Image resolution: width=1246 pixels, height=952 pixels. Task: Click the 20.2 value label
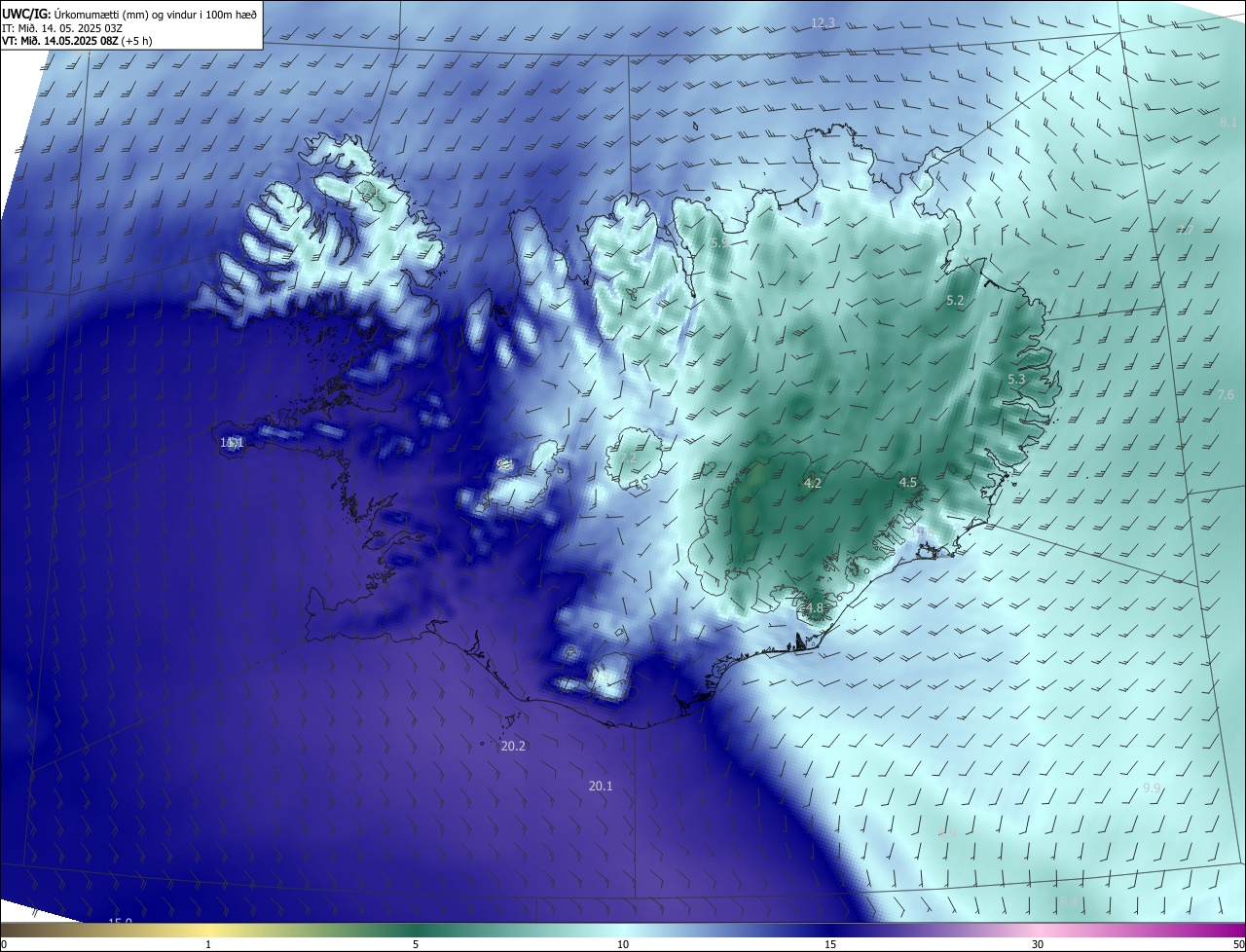[x=513, y=746]
